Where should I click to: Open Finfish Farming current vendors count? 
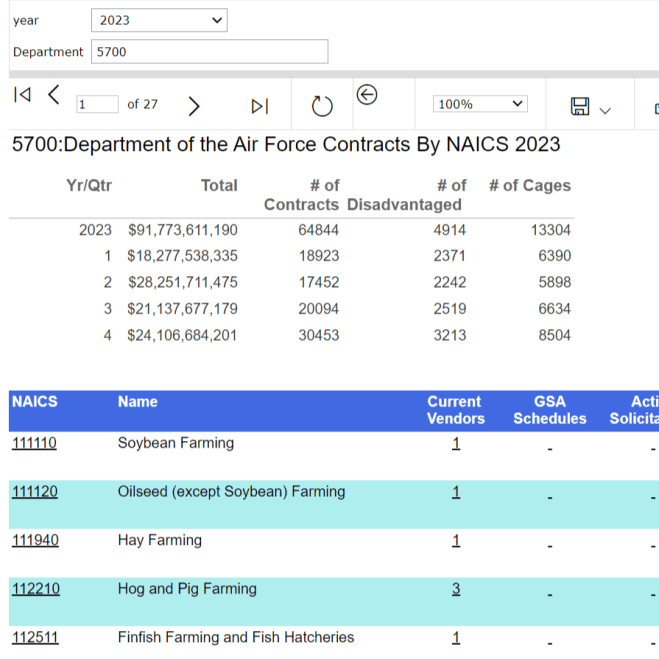point(456,638)
